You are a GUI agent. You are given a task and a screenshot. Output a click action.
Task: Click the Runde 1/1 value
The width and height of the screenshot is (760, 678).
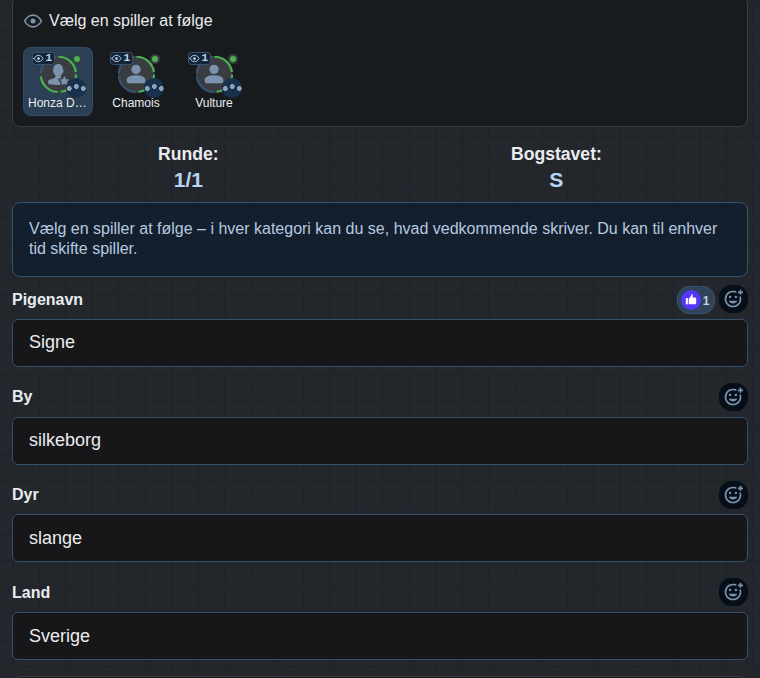(188, 180)
